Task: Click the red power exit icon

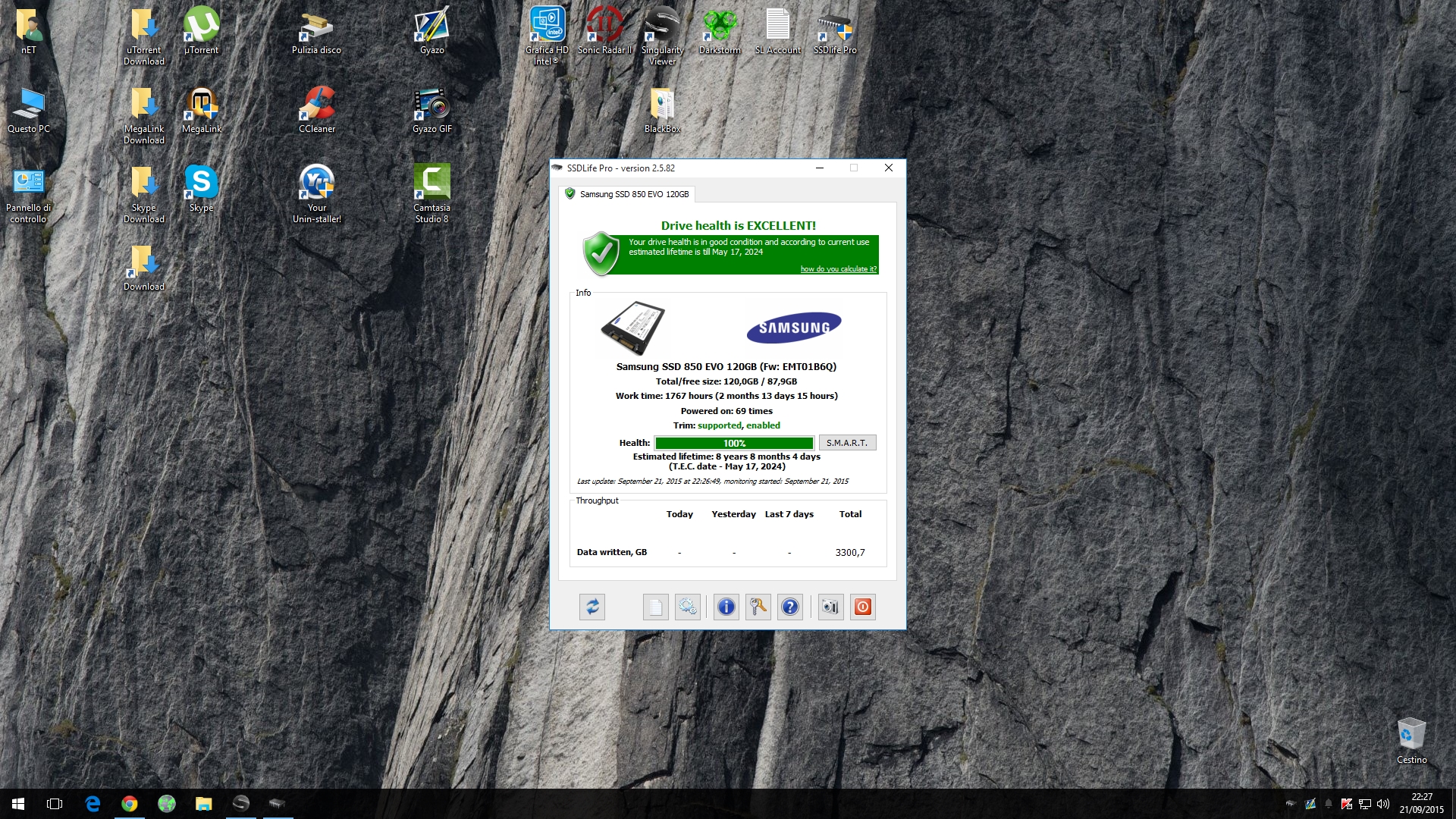Action: tap(863, 607)
